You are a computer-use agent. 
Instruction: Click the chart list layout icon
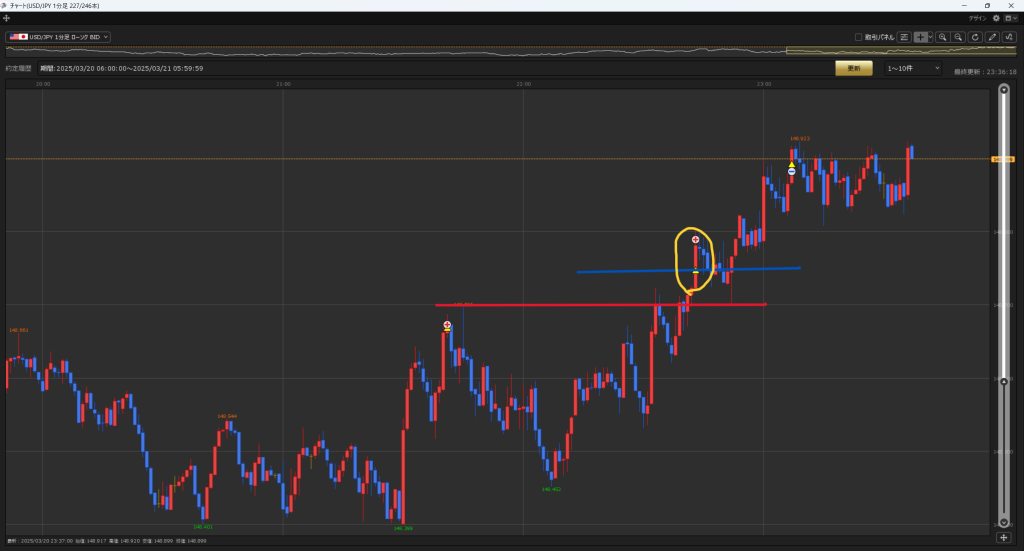pos(904,37)
